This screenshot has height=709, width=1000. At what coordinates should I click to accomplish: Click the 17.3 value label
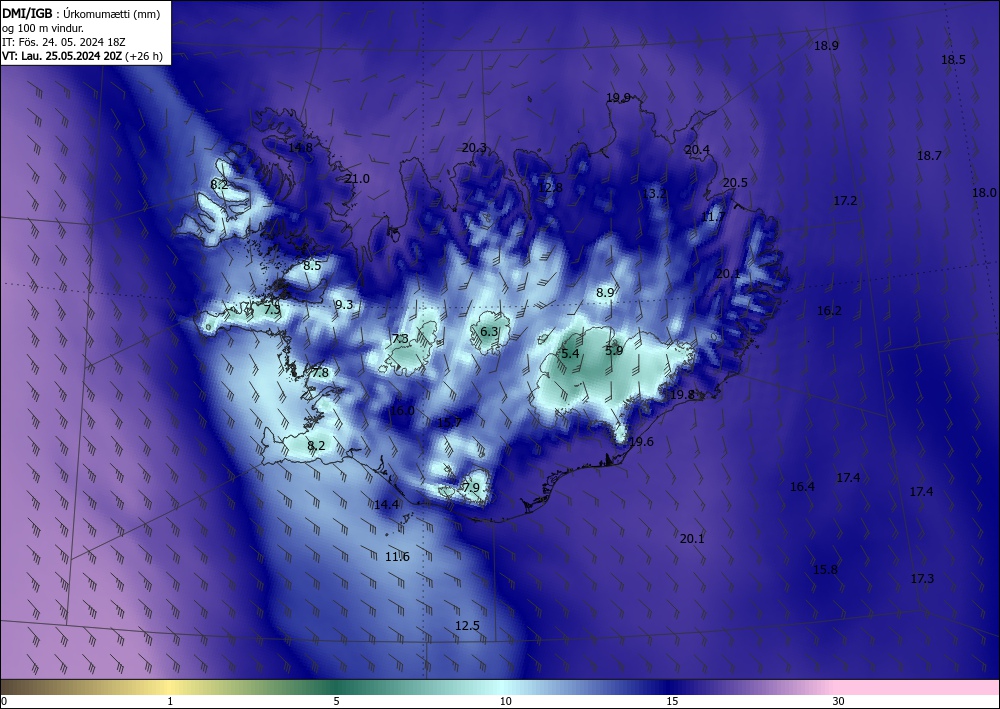[922, 579]
